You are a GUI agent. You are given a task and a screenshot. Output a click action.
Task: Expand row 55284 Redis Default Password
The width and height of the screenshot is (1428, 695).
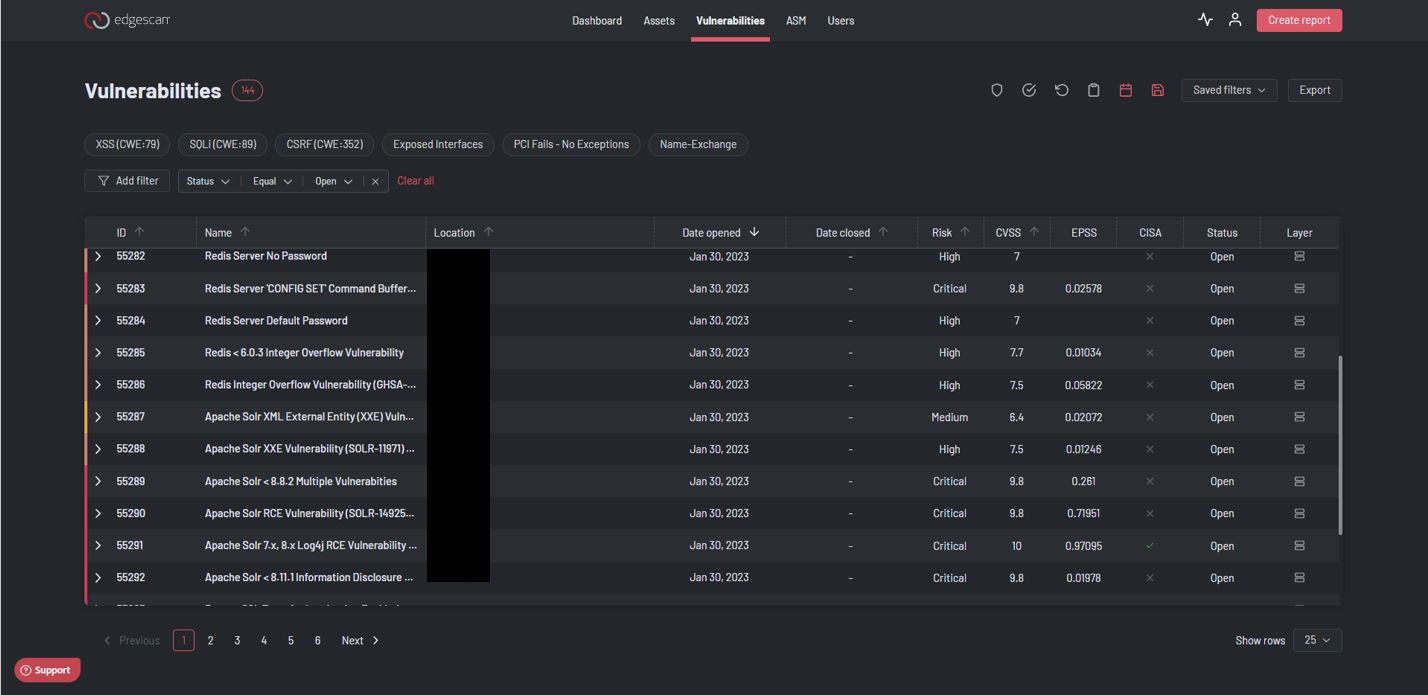pyautogui.click(x=98, y=320)
